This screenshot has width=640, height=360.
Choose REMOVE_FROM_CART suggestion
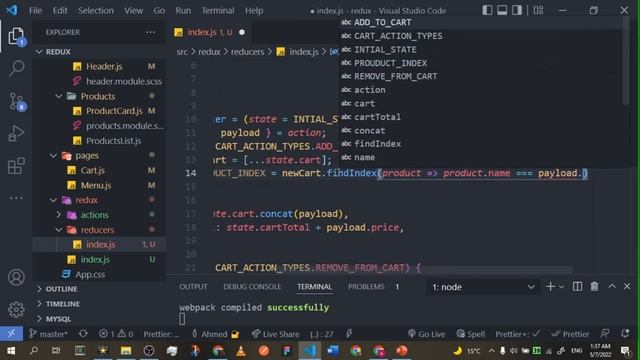481,76
